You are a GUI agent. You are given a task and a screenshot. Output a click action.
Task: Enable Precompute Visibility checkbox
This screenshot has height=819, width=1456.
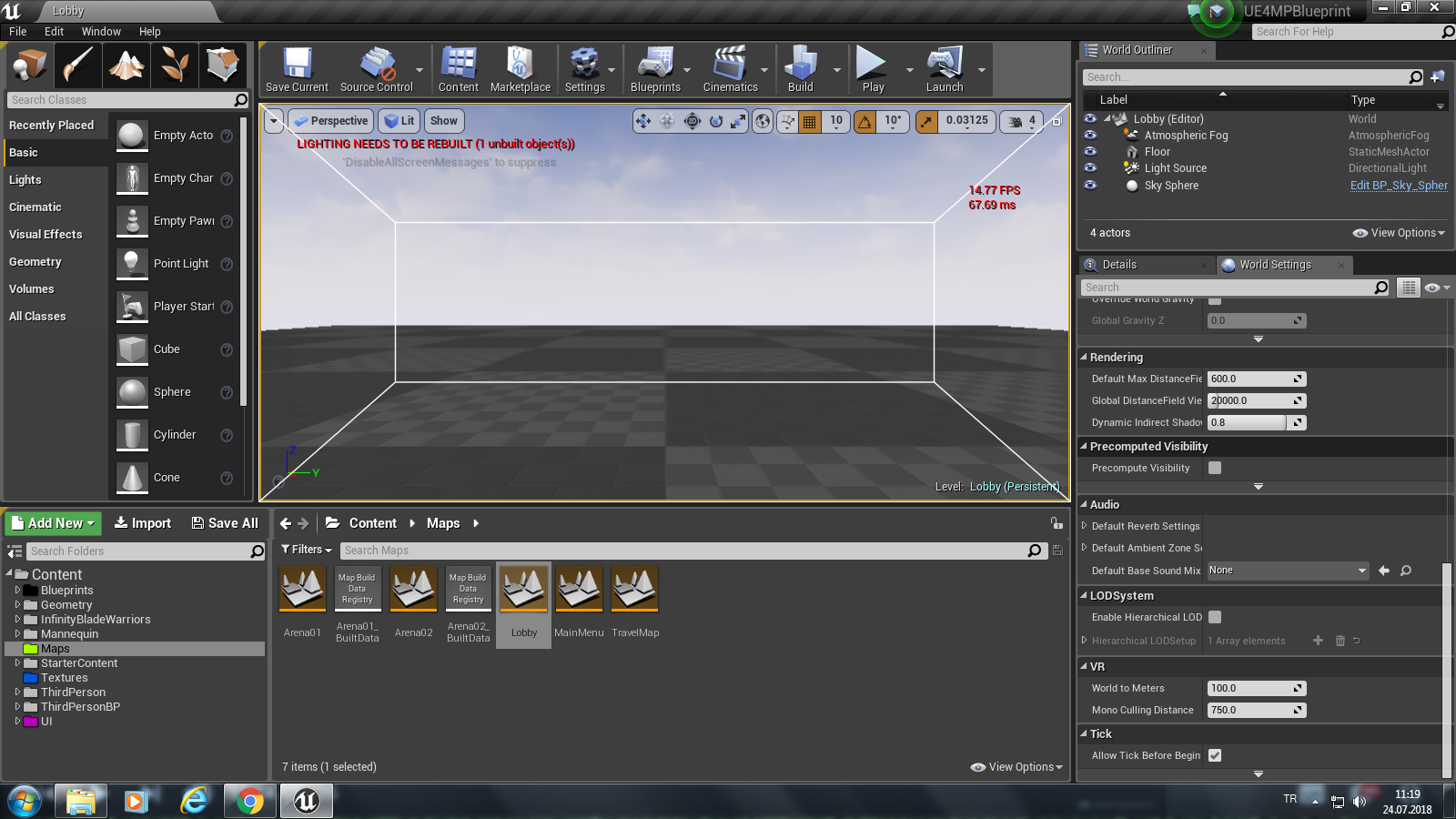click(1215, 468)
